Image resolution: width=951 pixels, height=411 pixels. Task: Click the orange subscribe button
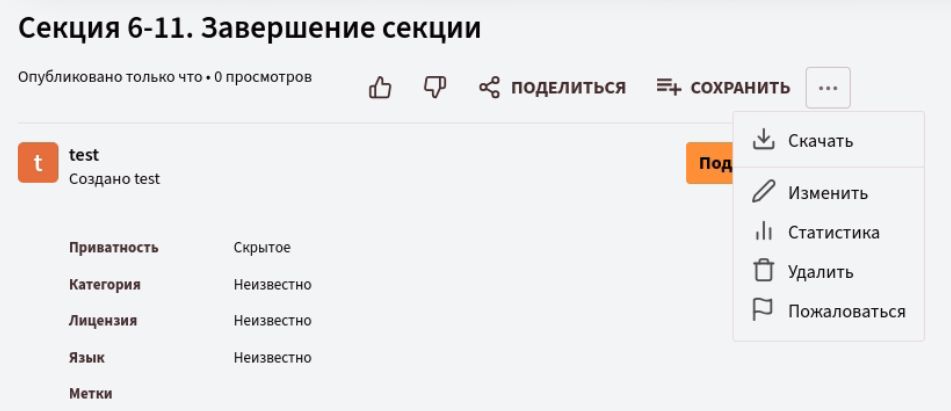pos(710,163)
